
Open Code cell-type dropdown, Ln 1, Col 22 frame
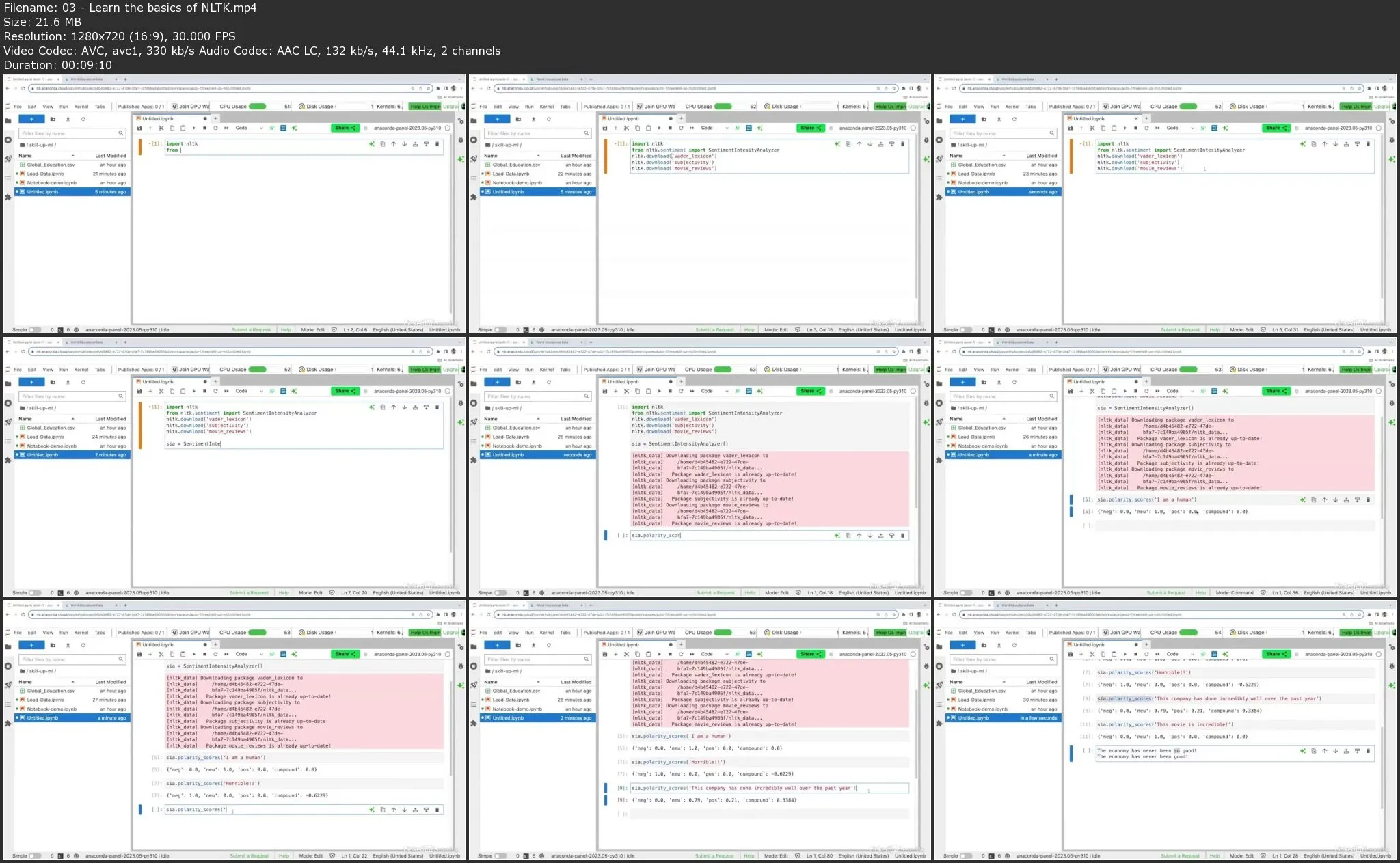pos(249,654)
